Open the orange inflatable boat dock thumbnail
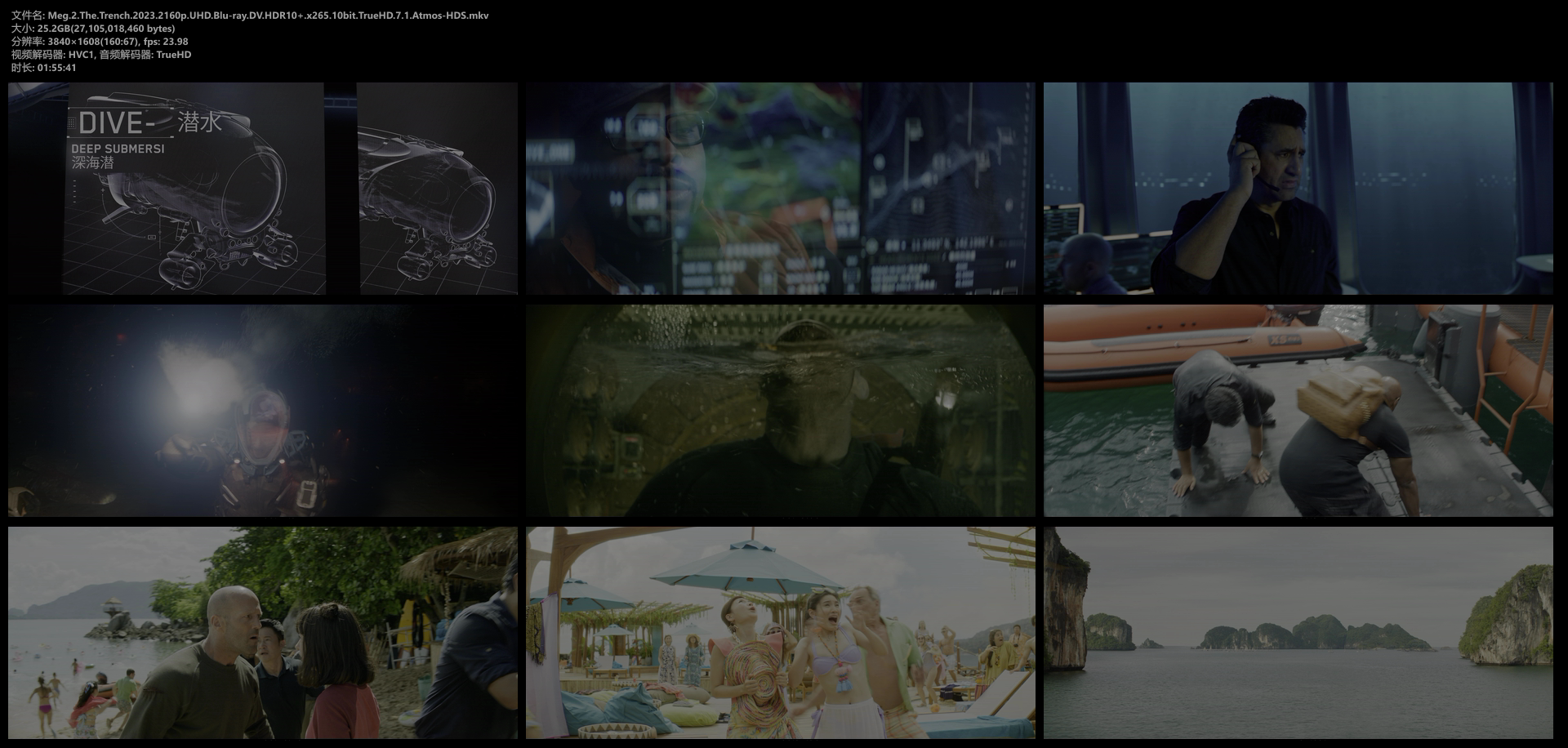The width and height of the screenshot is (1568, 748). [x=1298, y=411]
